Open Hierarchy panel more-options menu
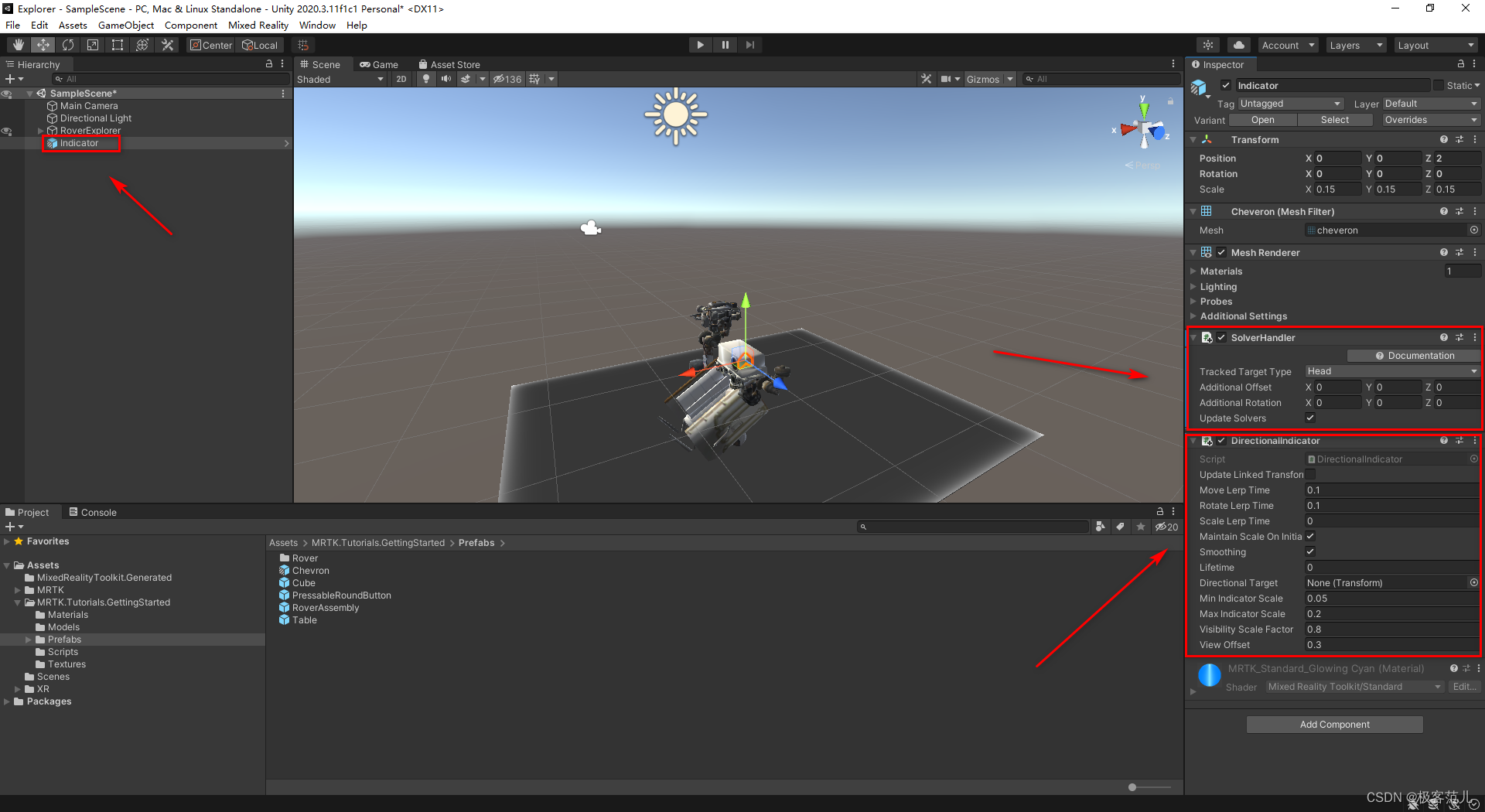The height and width of the screenshot is (812, 1485). click(x=282, y=64)
